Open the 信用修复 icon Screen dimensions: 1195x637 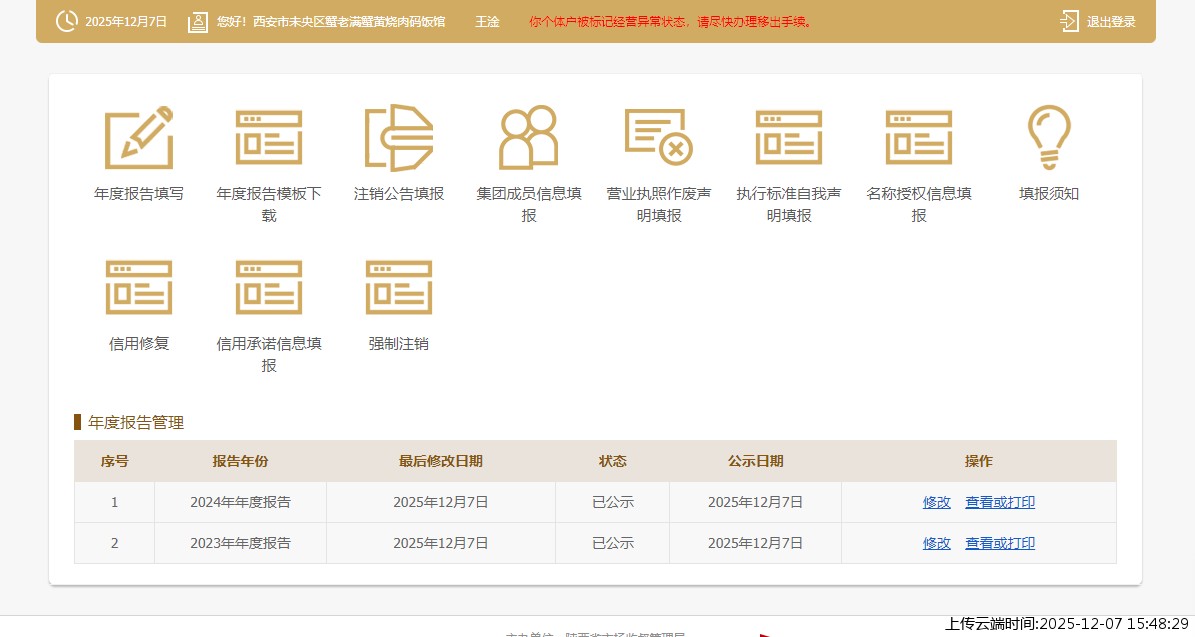point(139,287)
